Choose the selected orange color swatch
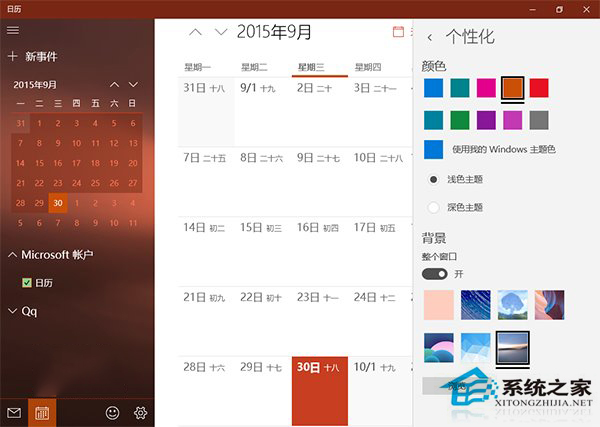This screenshot has height=427, width=600. (513, 88)
